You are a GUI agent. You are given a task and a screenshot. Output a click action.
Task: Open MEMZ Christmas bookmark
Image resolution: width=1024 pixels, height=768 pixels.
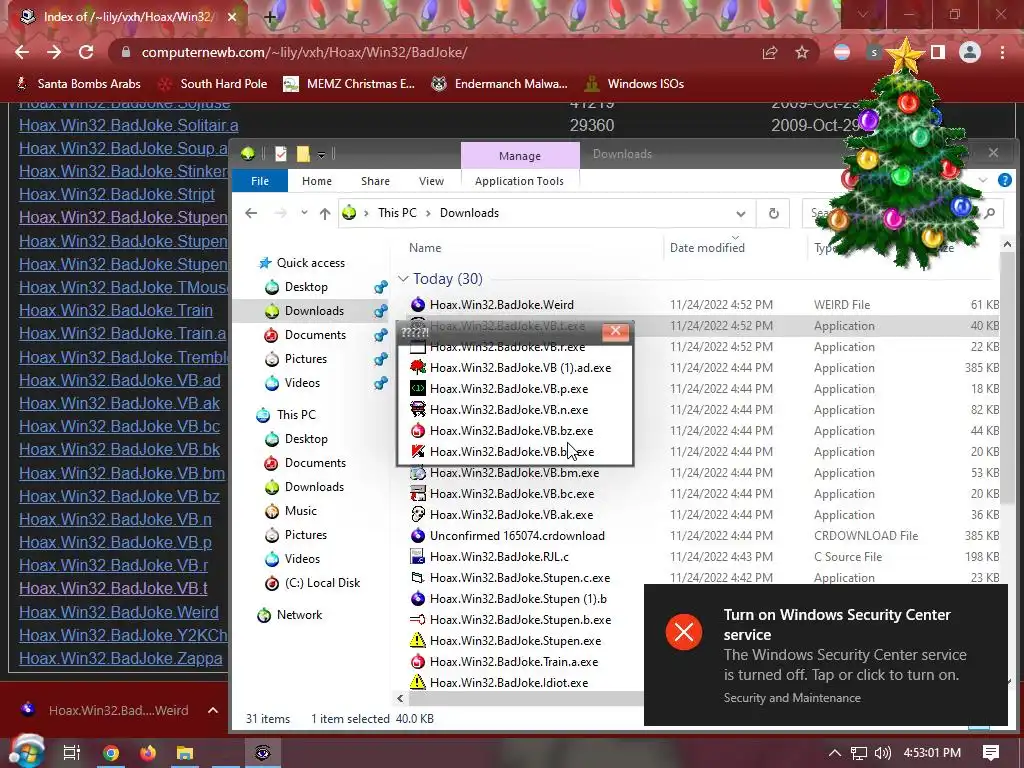[349, 84]
